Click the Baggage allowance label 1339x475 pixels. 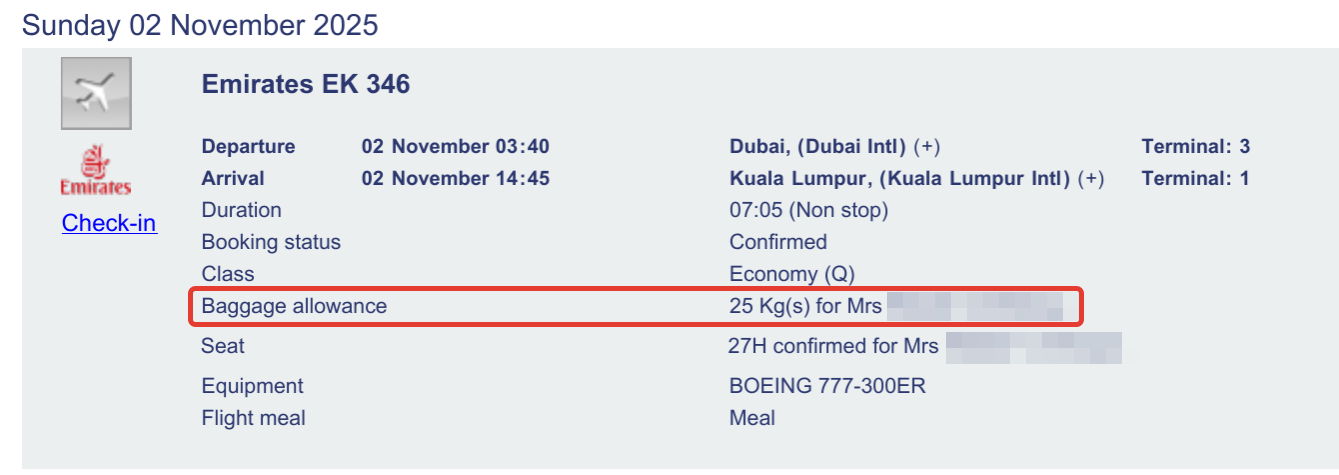pyautogui.click(x=294, y=306)
